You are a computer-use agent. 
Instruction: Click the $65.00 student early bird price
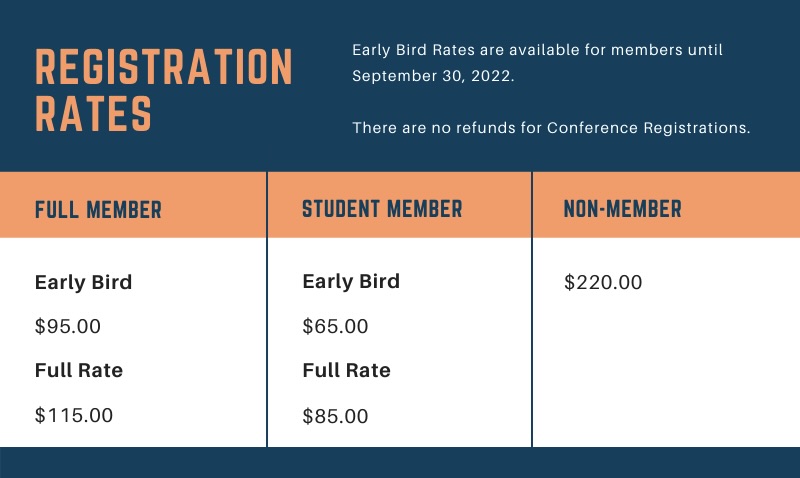[x=335, y=326]
